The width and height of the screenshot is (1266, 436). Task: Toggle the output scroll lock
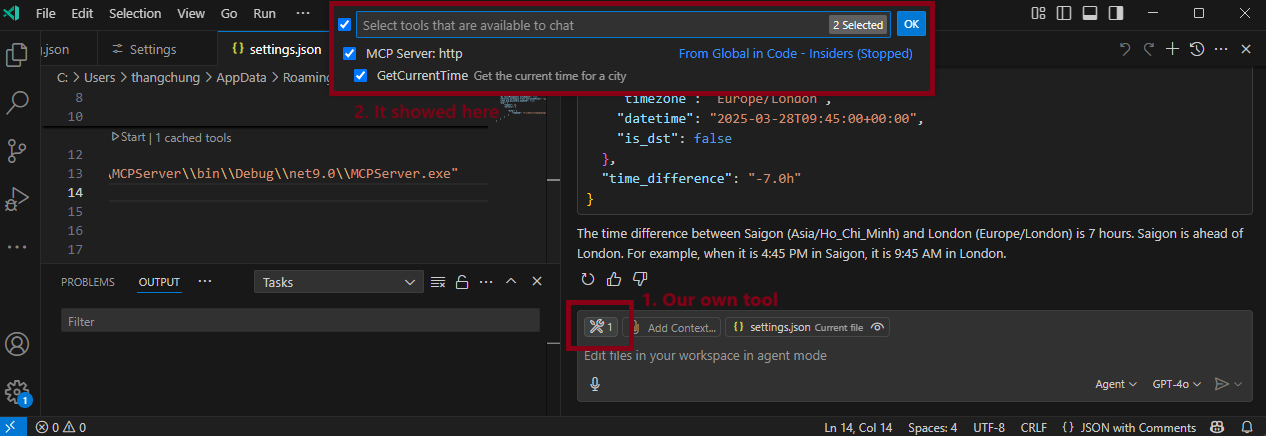(x=462, y=282)
